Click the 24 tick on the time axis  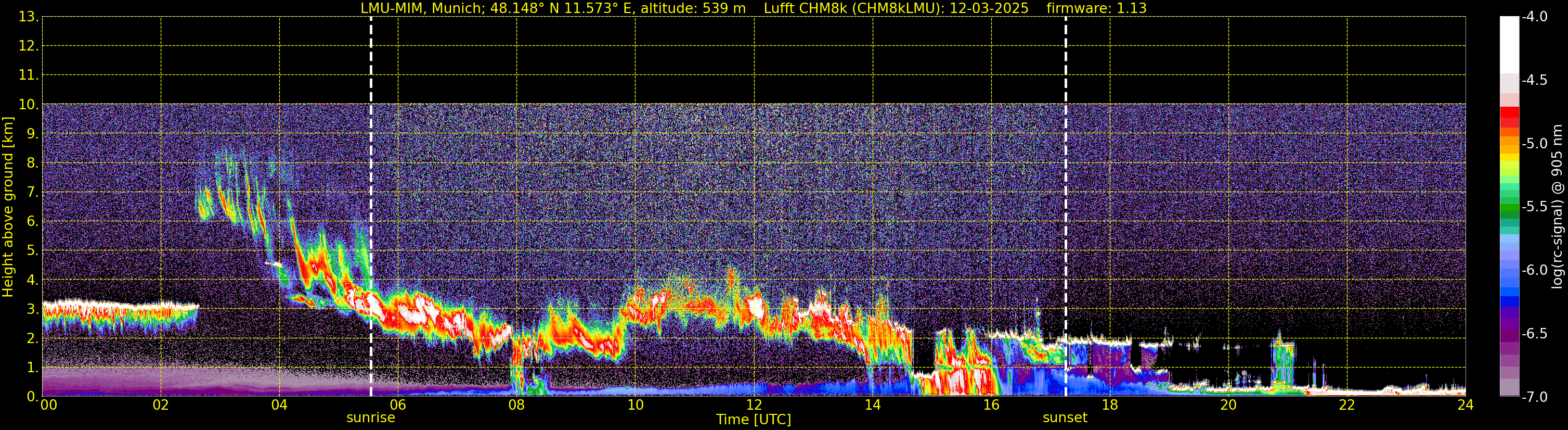[x=1465, y=406]
